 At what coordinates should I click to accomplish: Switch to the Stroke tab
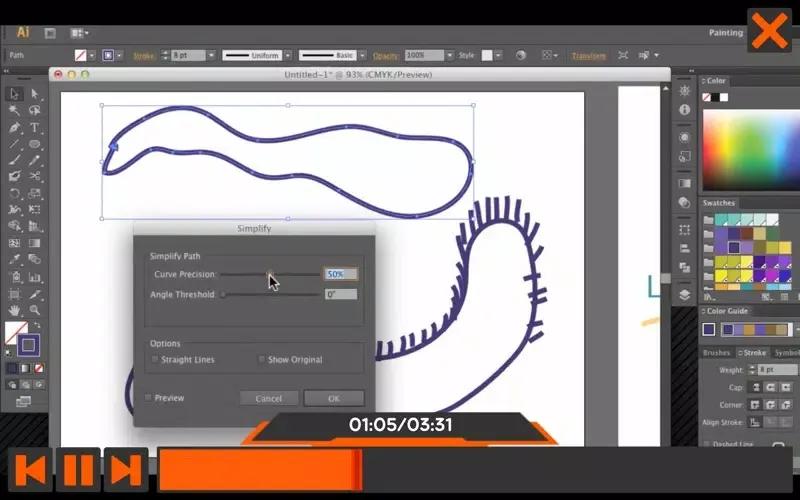point(752,353)
